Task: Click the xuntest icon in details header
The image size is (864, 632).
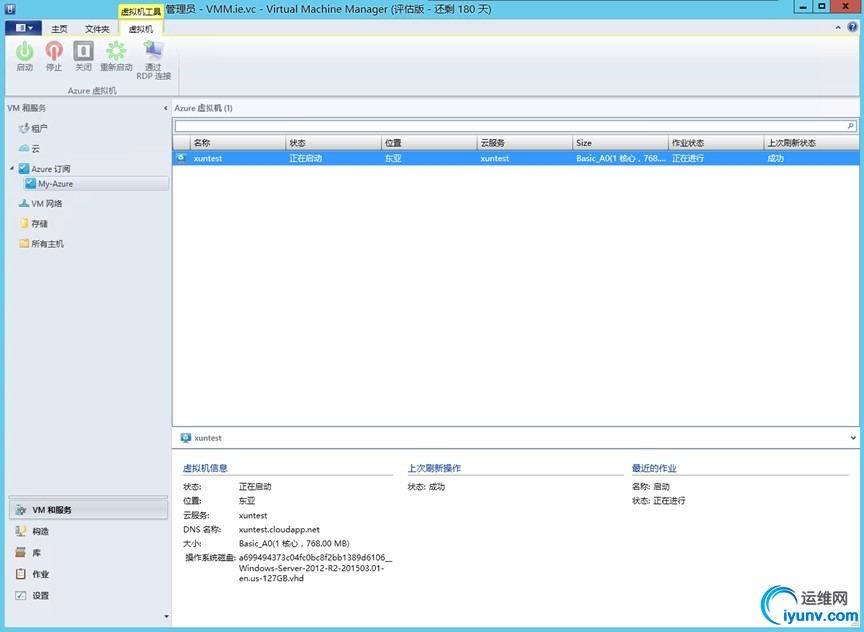Action: (186, 437)
